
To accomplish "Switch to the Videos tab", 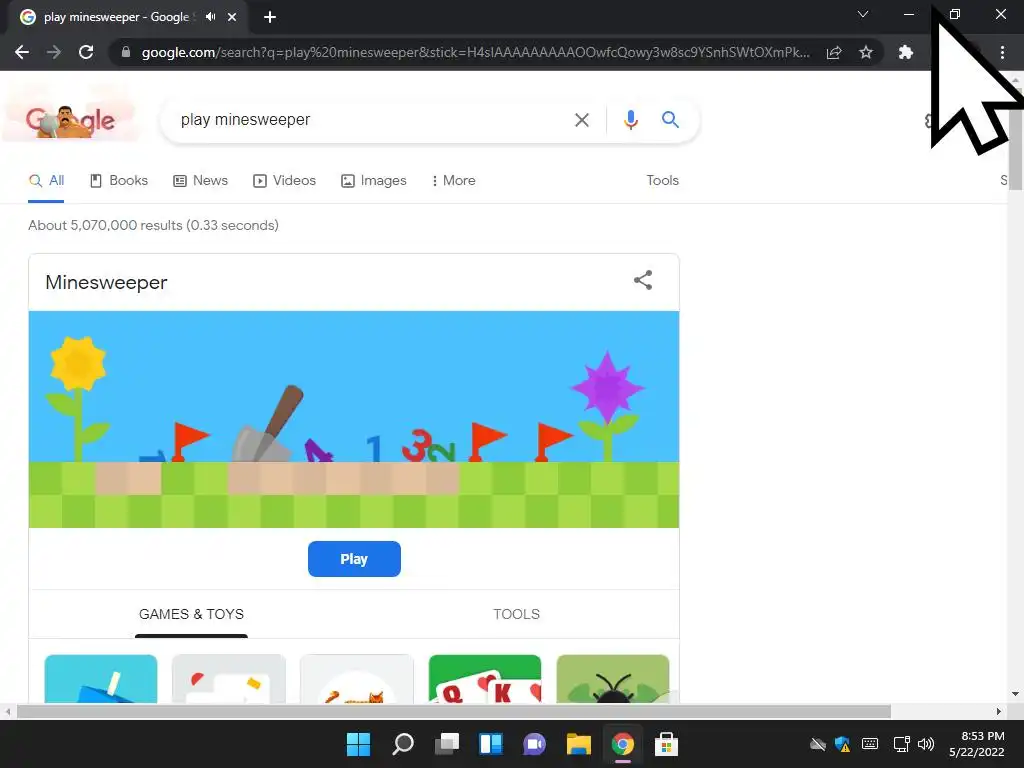I will tap(284, 180).
